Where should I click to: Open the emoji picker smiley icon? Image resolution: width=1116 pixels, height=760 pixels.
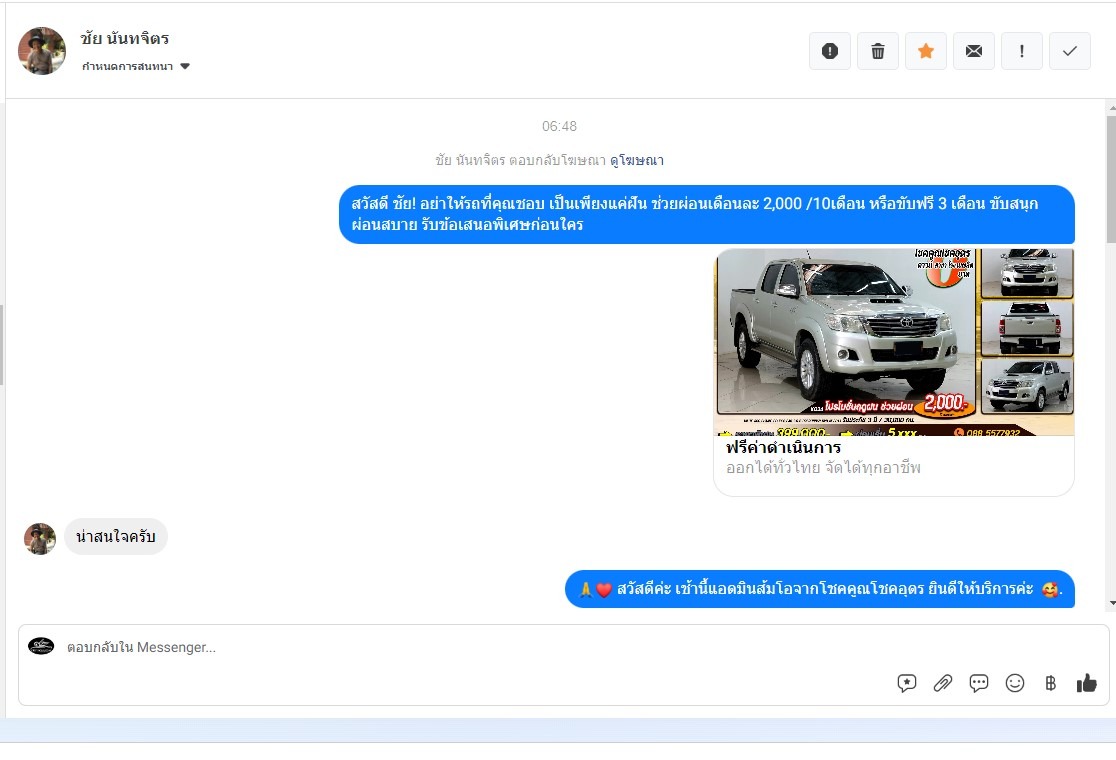point(1014,683)
